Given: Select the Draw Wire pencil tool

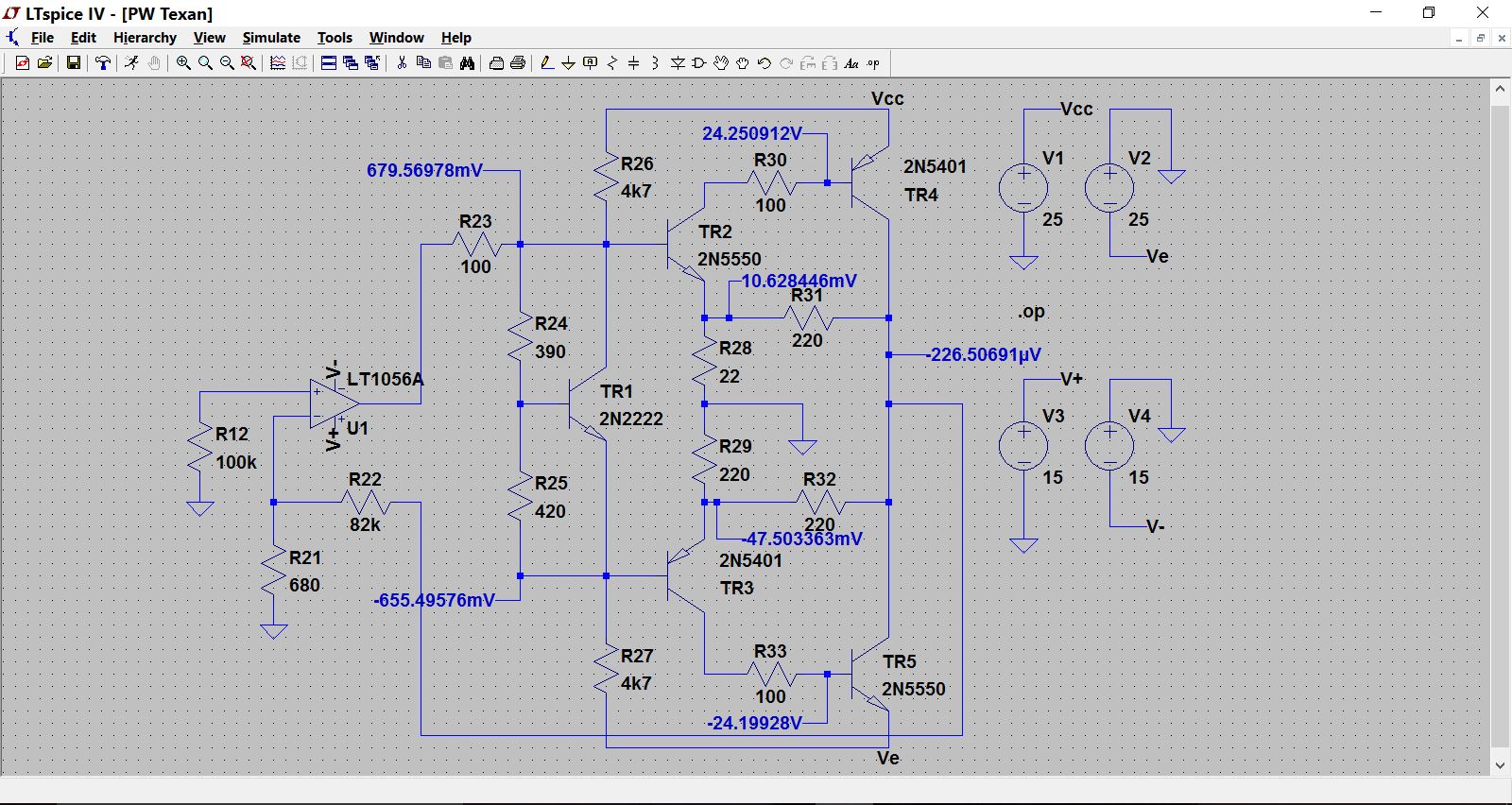Looking at the screenshot, I should point(547,63).
